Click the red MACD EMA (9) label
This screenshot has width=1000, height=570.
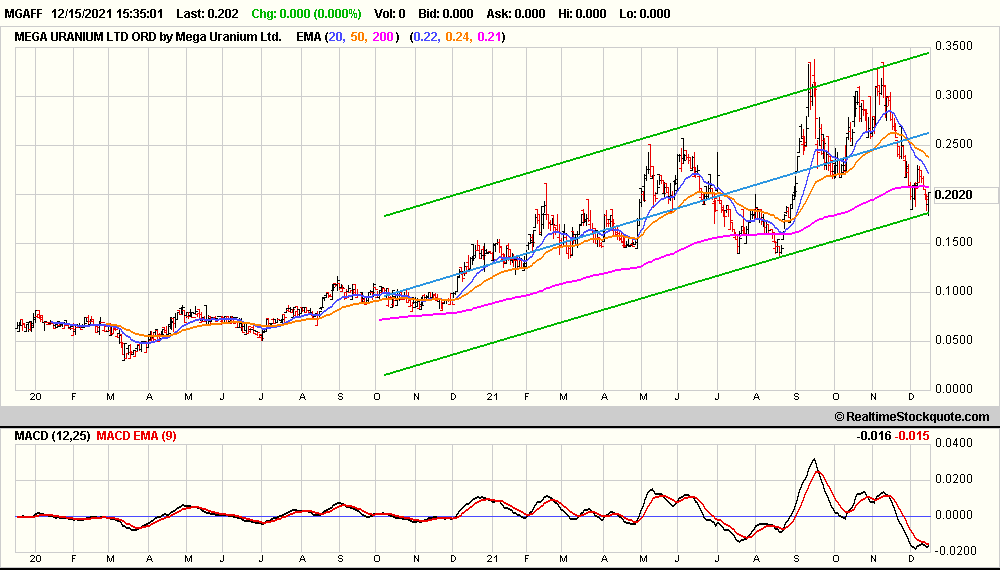[136, 436]
